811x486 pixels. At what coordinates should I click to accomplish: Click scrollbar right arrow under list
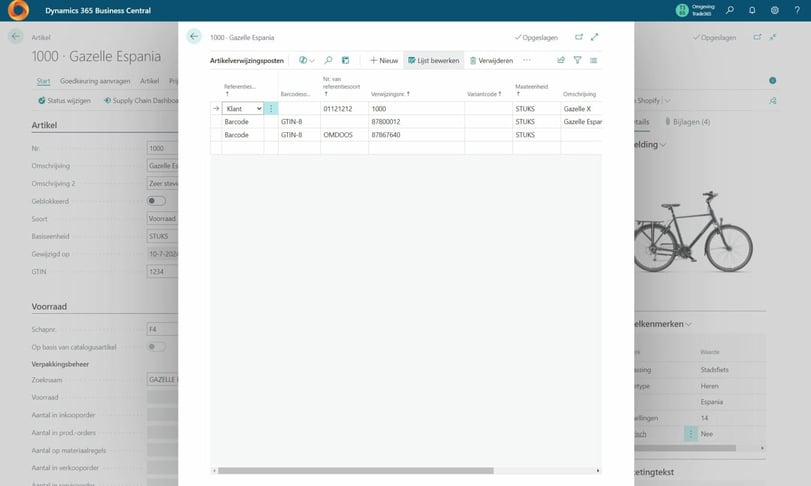[598, 470]
